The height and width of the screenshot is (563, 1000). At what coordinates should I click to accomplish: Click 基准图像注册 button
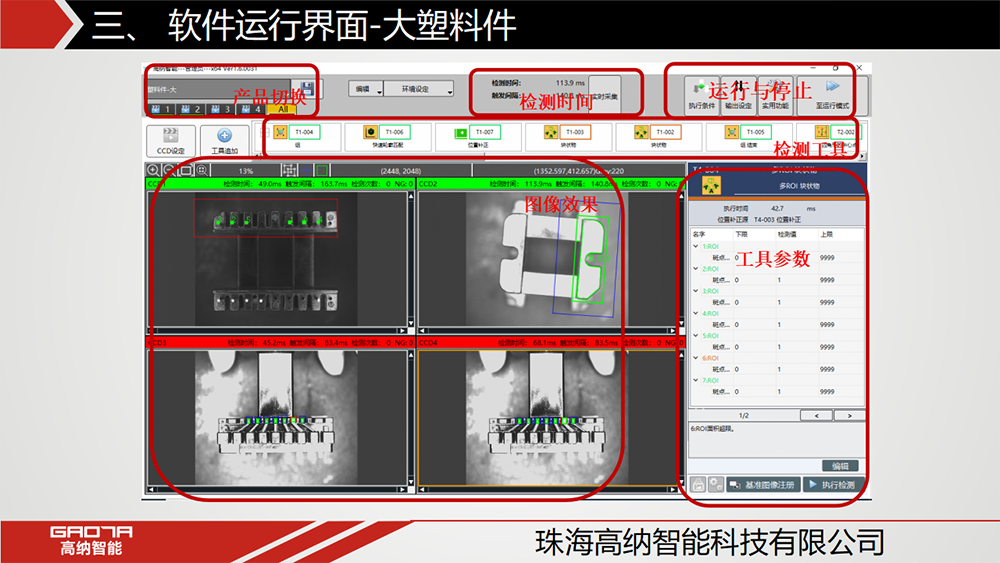[x=763, y=485]
